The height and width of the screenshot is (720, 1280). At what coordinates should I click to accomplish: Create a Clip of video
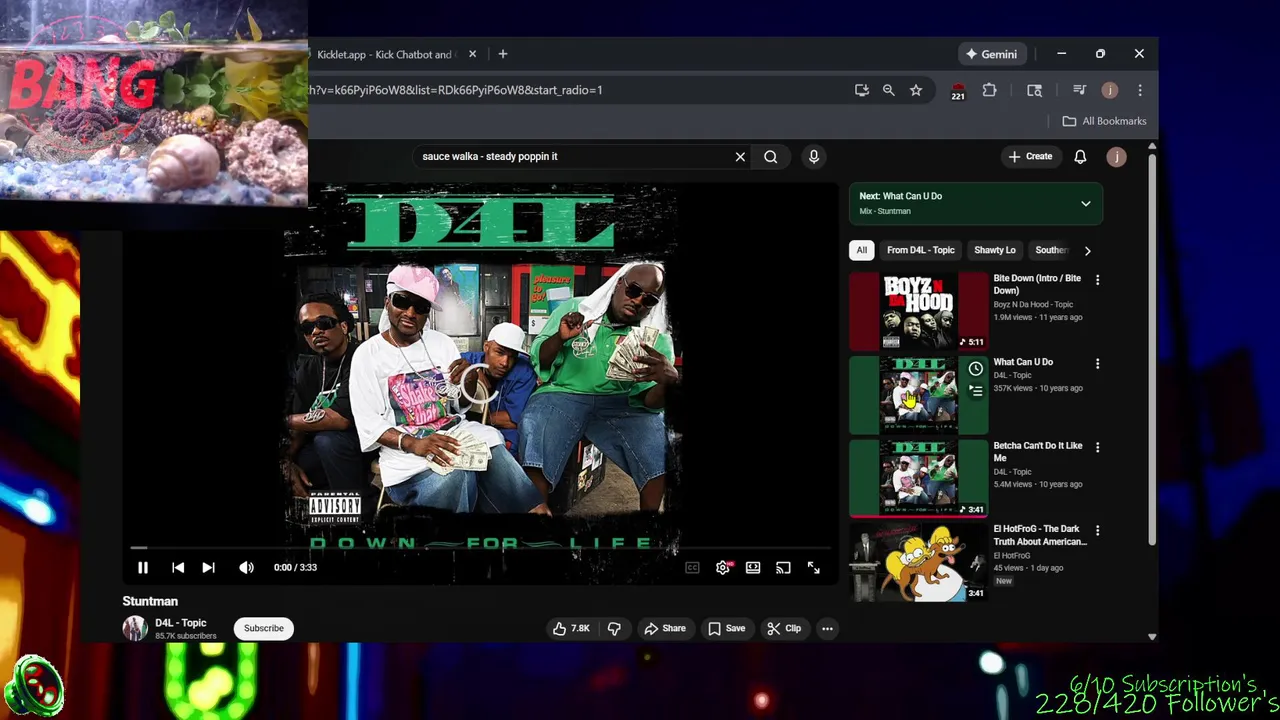pos(784,629)
